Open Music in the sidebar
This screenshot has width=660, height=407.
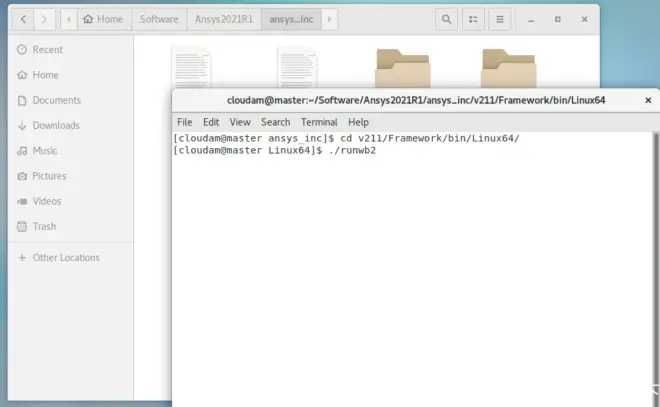tap(71, 151)
